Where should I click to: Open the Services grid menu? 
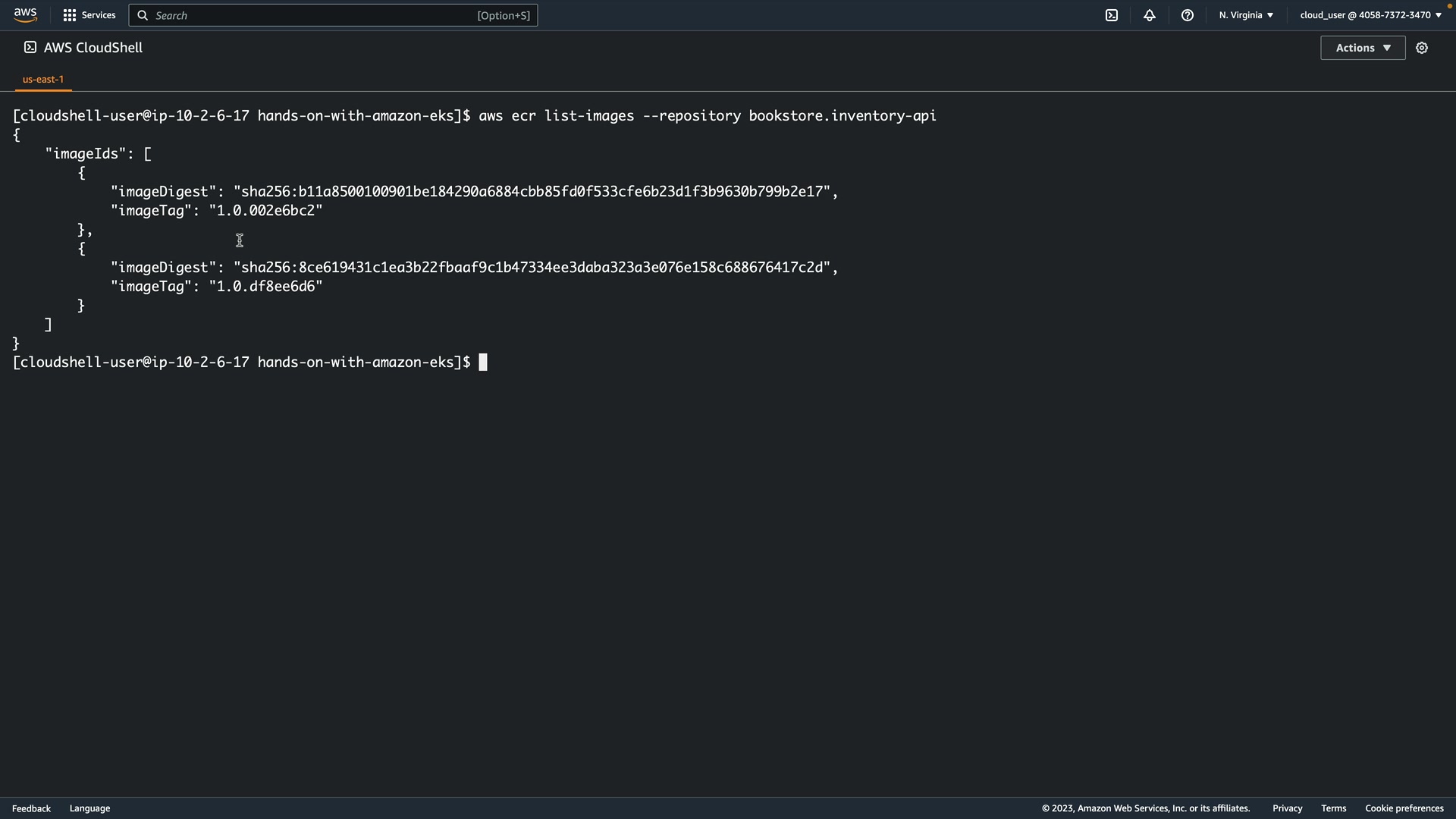[69, 15]
